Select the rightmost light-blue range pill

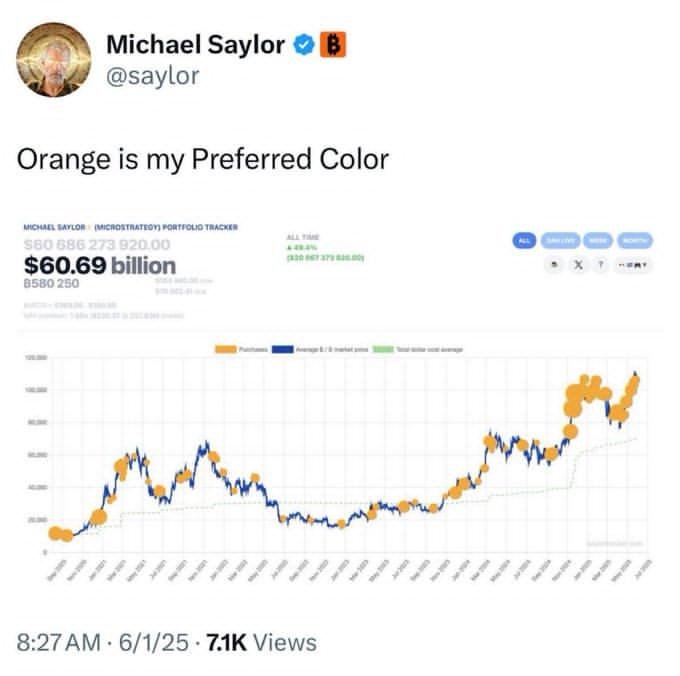[635, 241]
